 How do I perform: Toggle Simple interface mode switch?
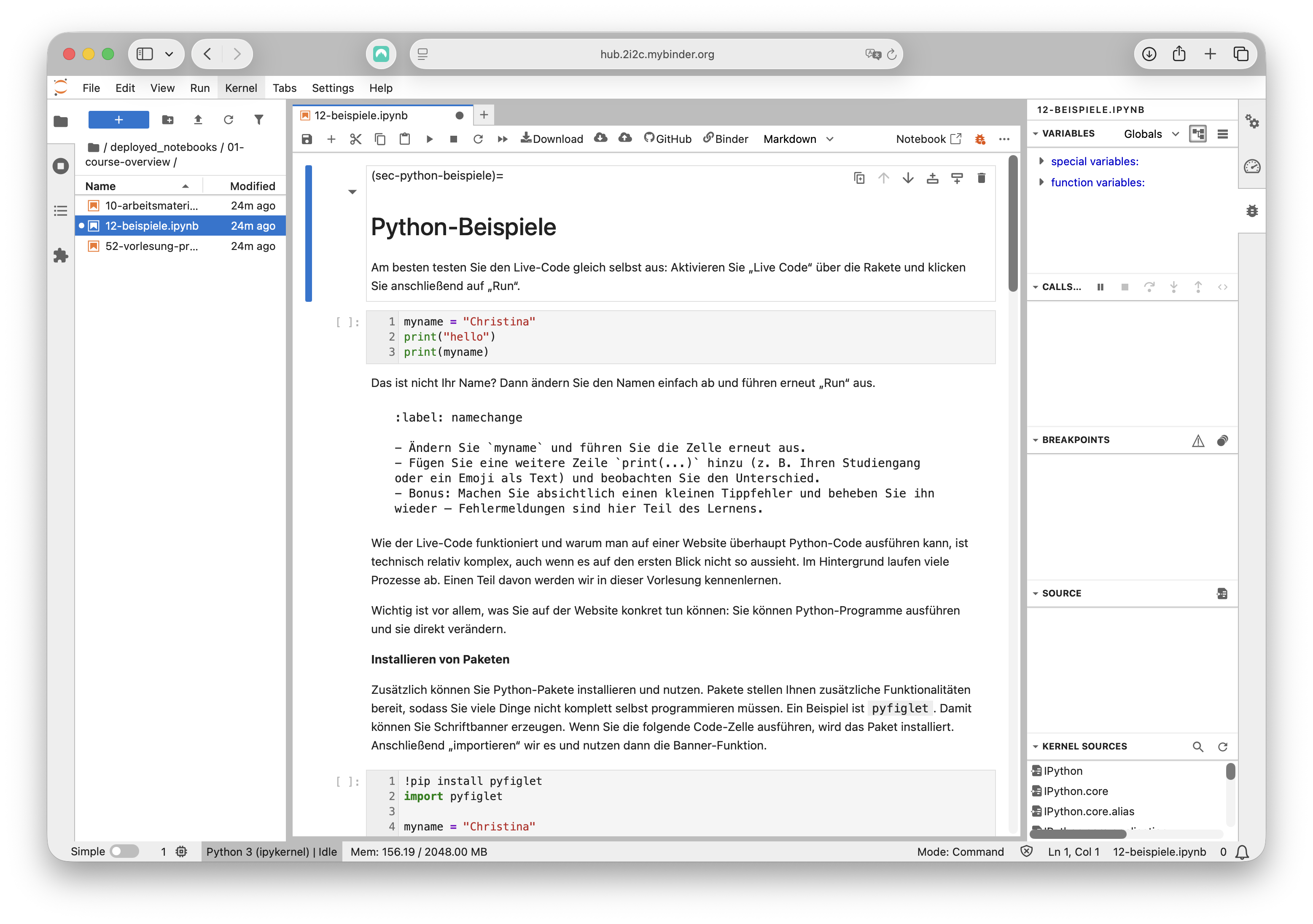click(x=125, y=851)
